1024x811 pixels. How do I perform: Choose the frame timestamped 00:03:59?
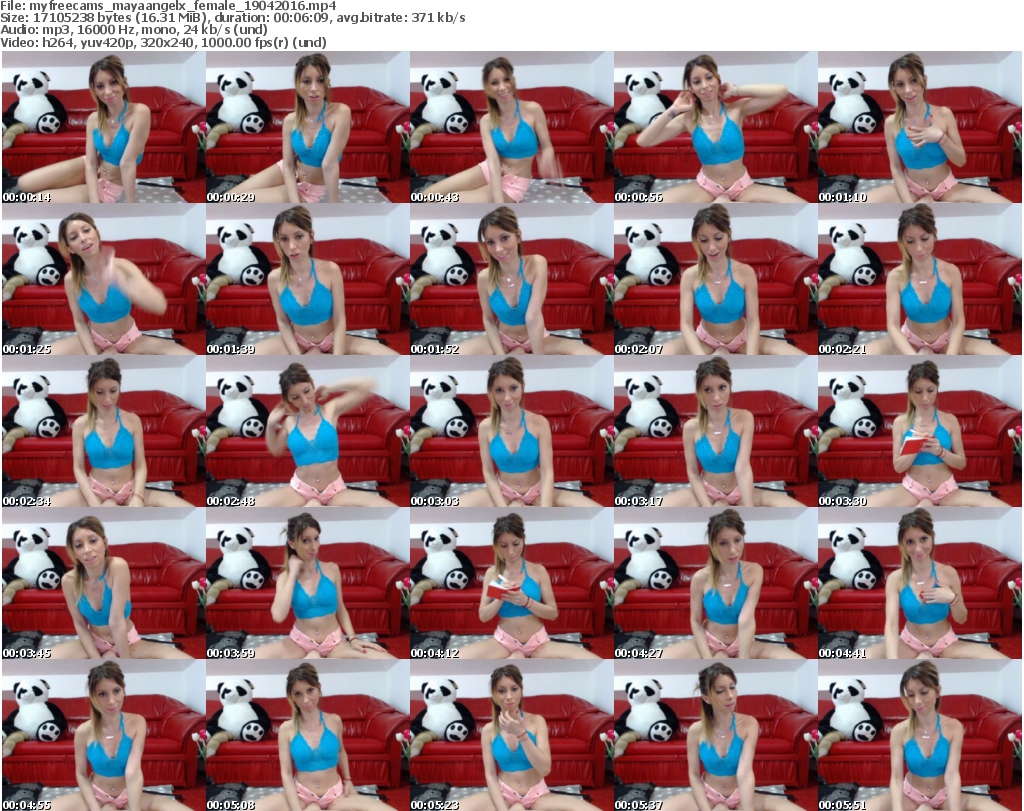coord(308,583)
